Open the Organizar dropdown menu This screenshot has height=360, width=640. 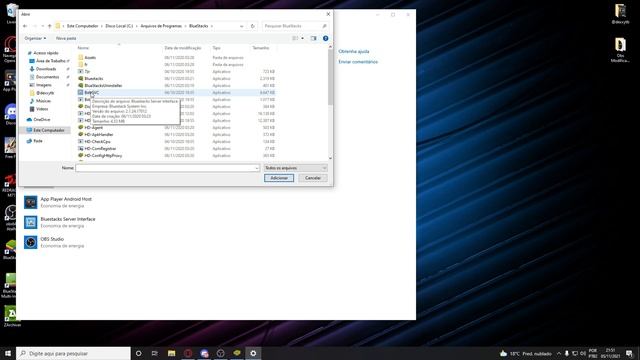point(35,38)
